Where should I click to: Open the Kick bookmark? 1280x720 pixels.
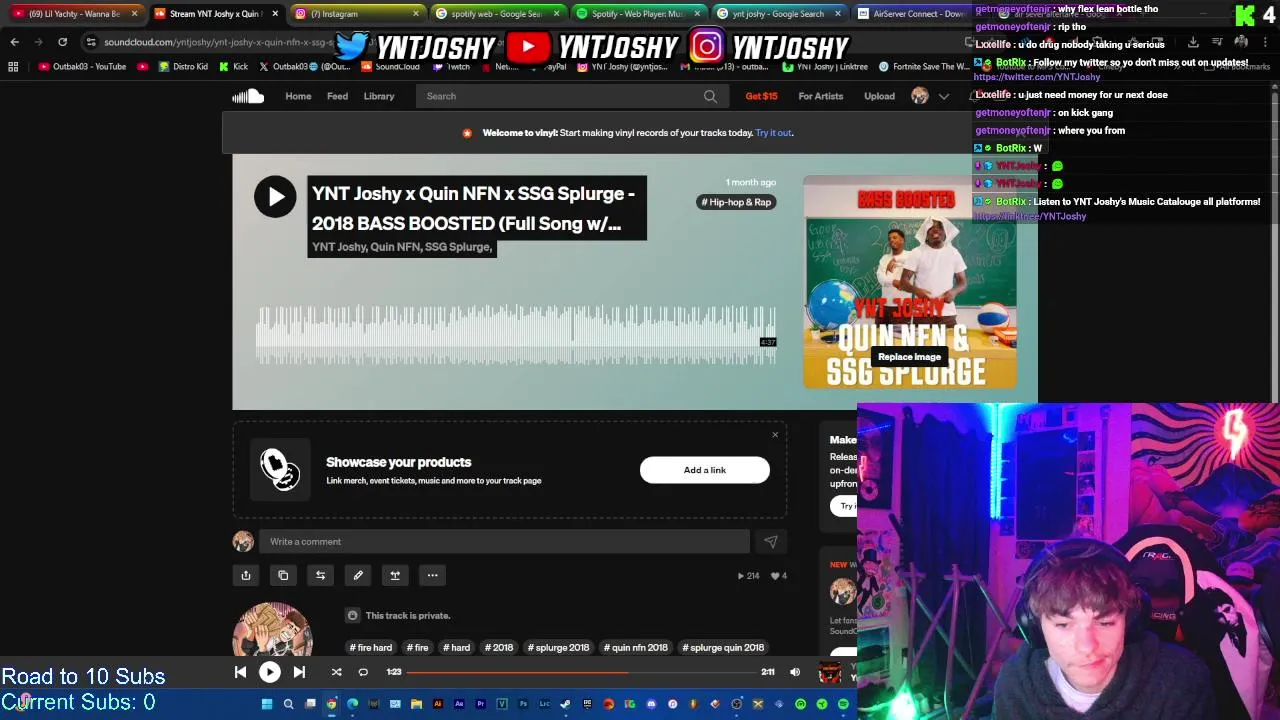(x=233, y=67)
